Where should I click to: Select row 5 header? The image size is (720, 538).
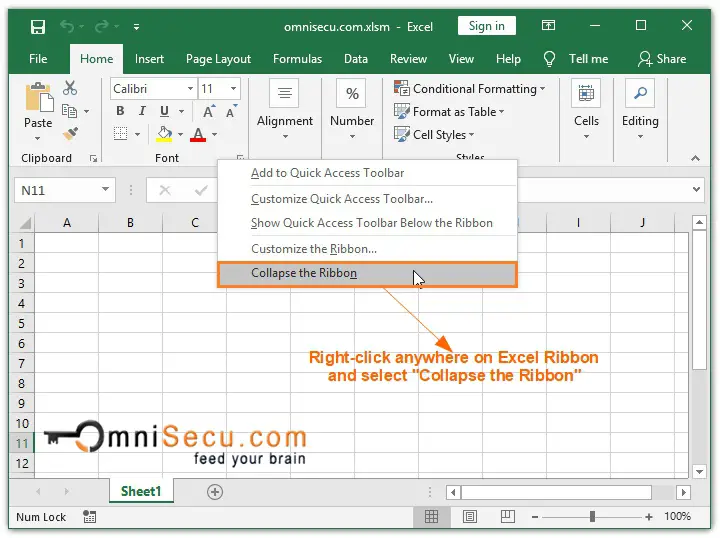coord(21,324)
